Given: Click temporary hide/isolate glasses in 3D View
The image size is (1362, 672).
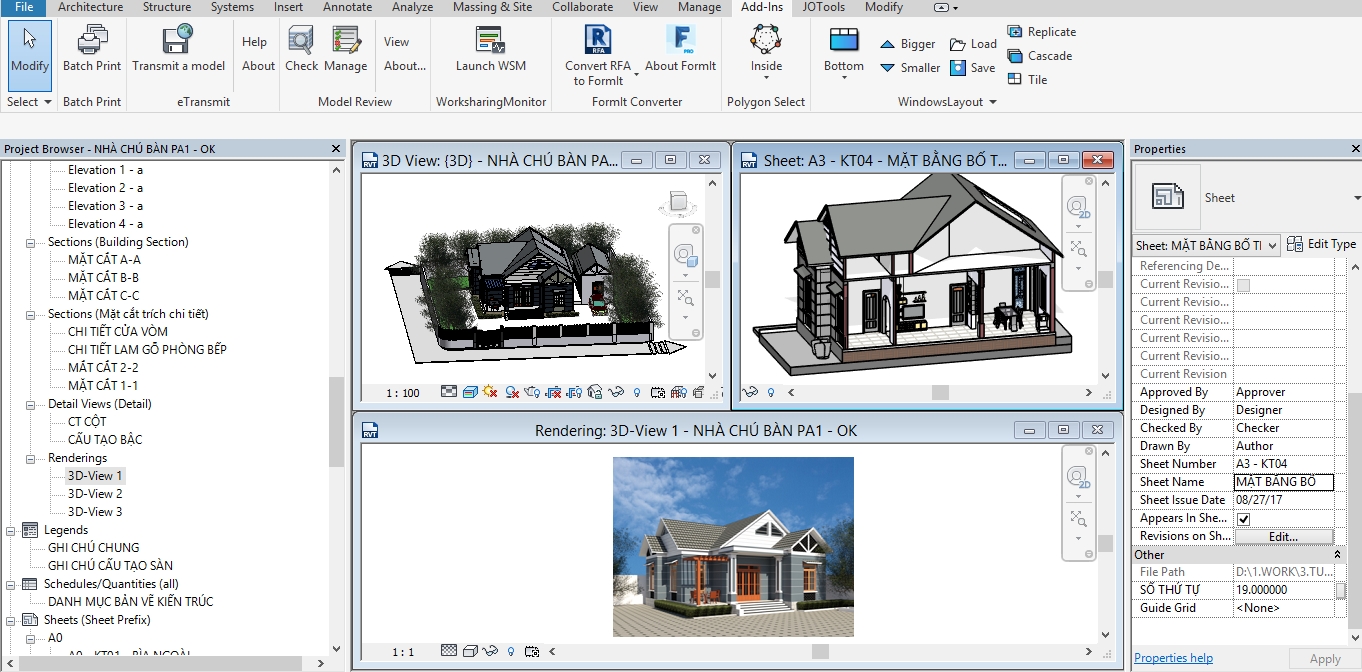Looking at the screenshot, I should click(616, 393).
